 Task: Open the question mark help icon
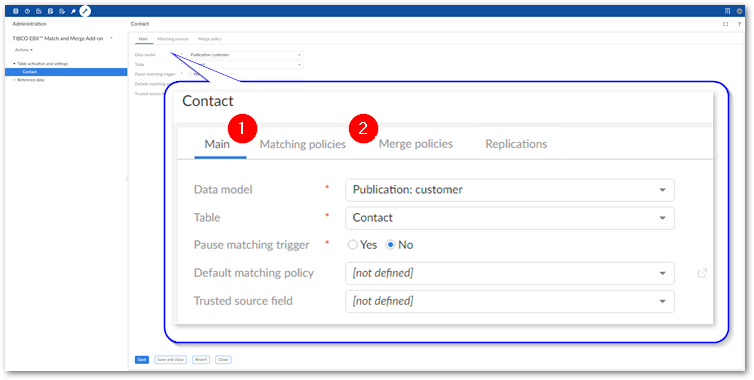coord(740,24)
